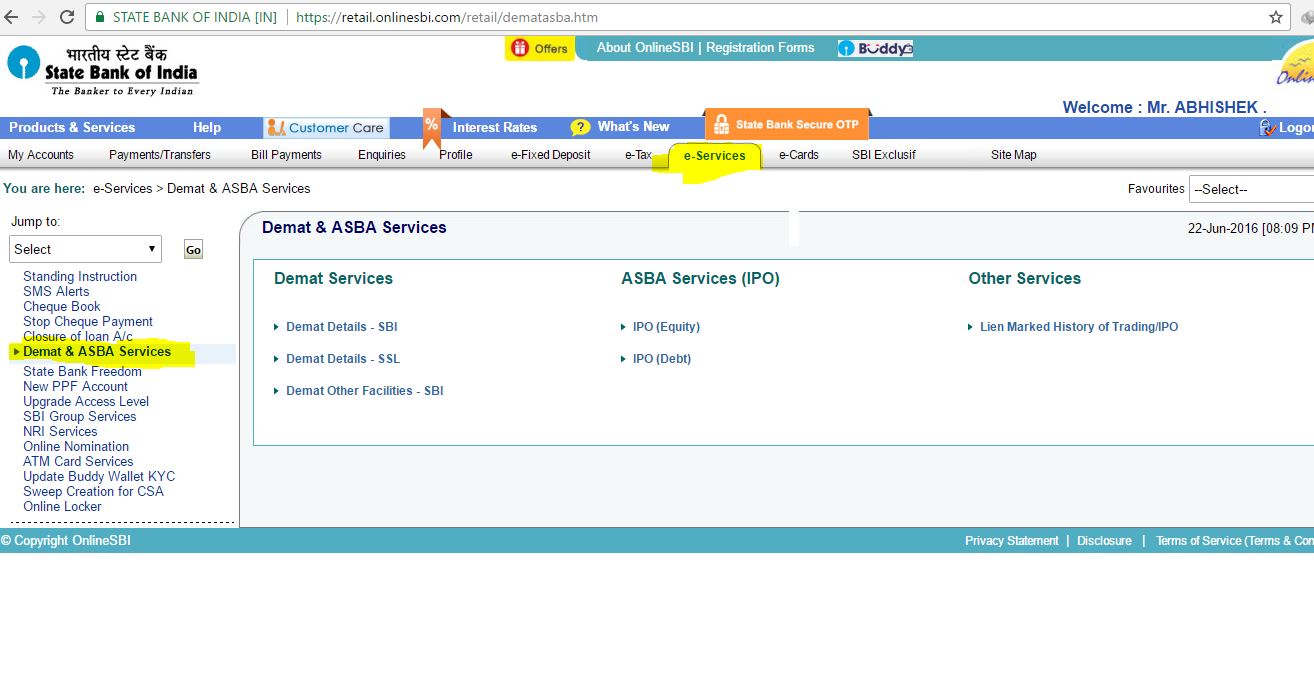1314x696 pixels.
Task: Open Online Nomination link
Action: tap(76, 447)
